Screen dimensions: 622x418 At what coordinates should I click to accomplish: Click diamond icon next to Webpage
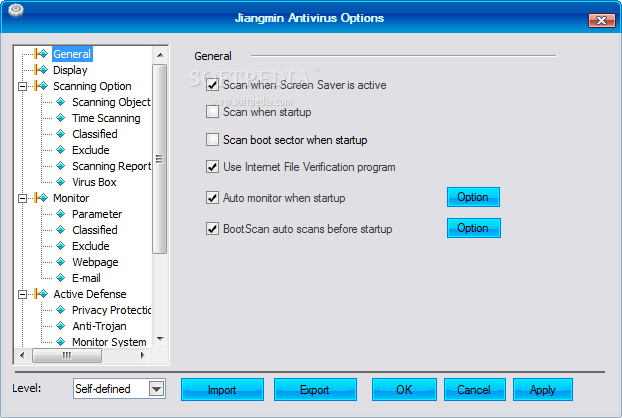click(60, 262)
